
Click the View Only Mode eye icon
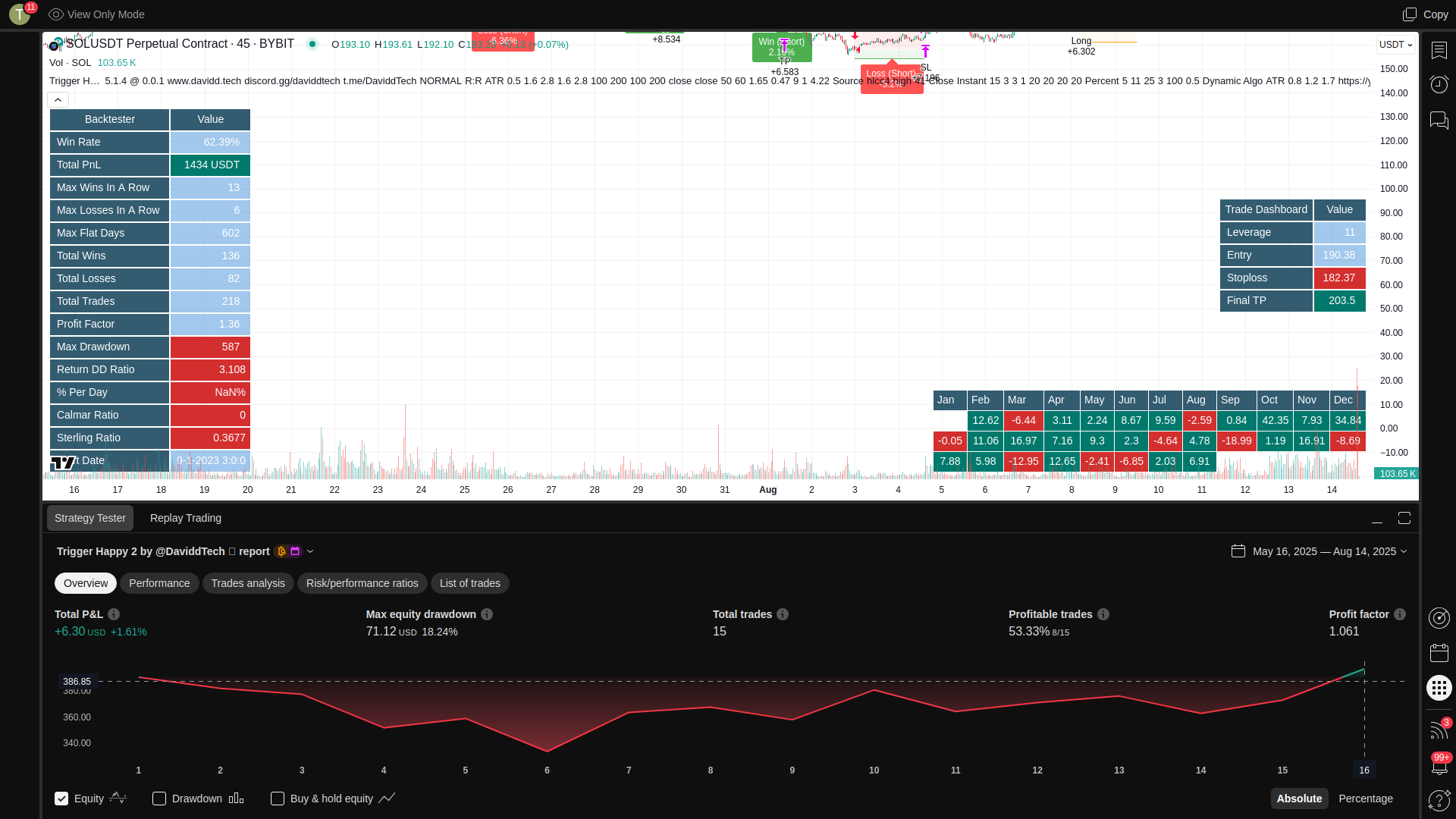point(55,14)
